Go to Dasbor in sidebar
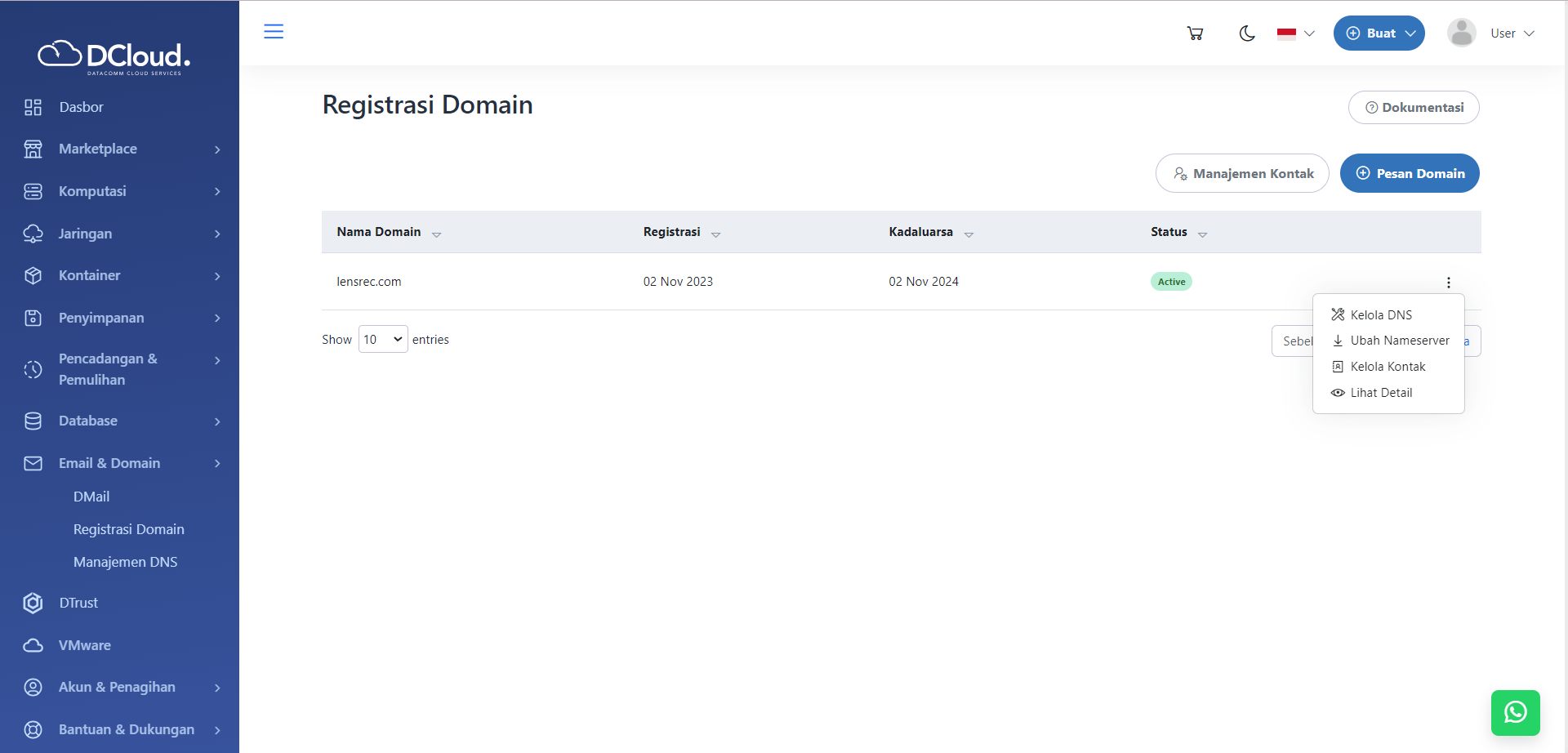 81,107
